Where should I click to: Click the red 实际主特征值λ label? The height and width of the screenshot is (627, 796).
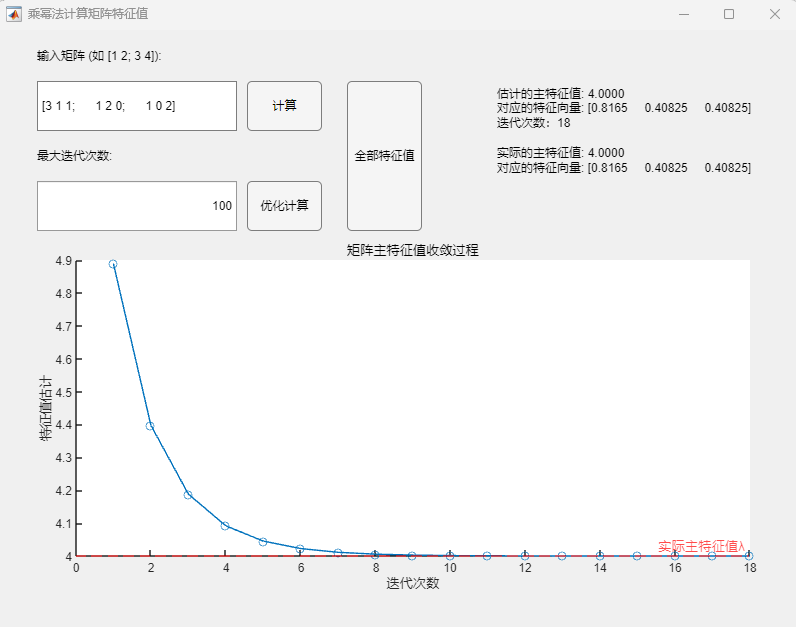pyautogui.click(x=702, y=546)
